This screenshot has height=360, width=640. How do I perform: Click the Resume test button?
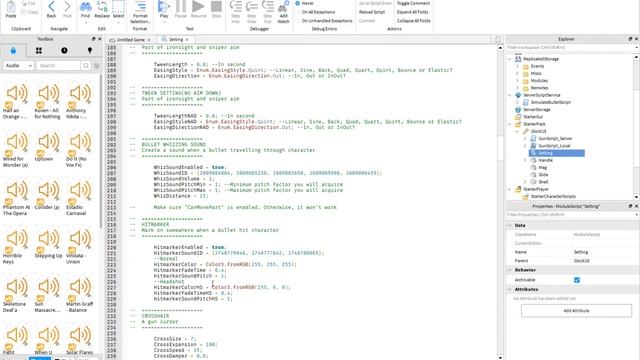pyautogui.click(x=198, y=9)
